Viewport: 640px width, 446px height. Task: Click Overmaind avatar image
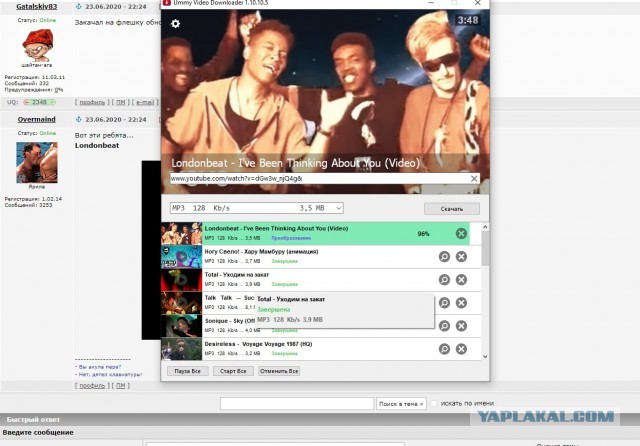coord(37,162)
